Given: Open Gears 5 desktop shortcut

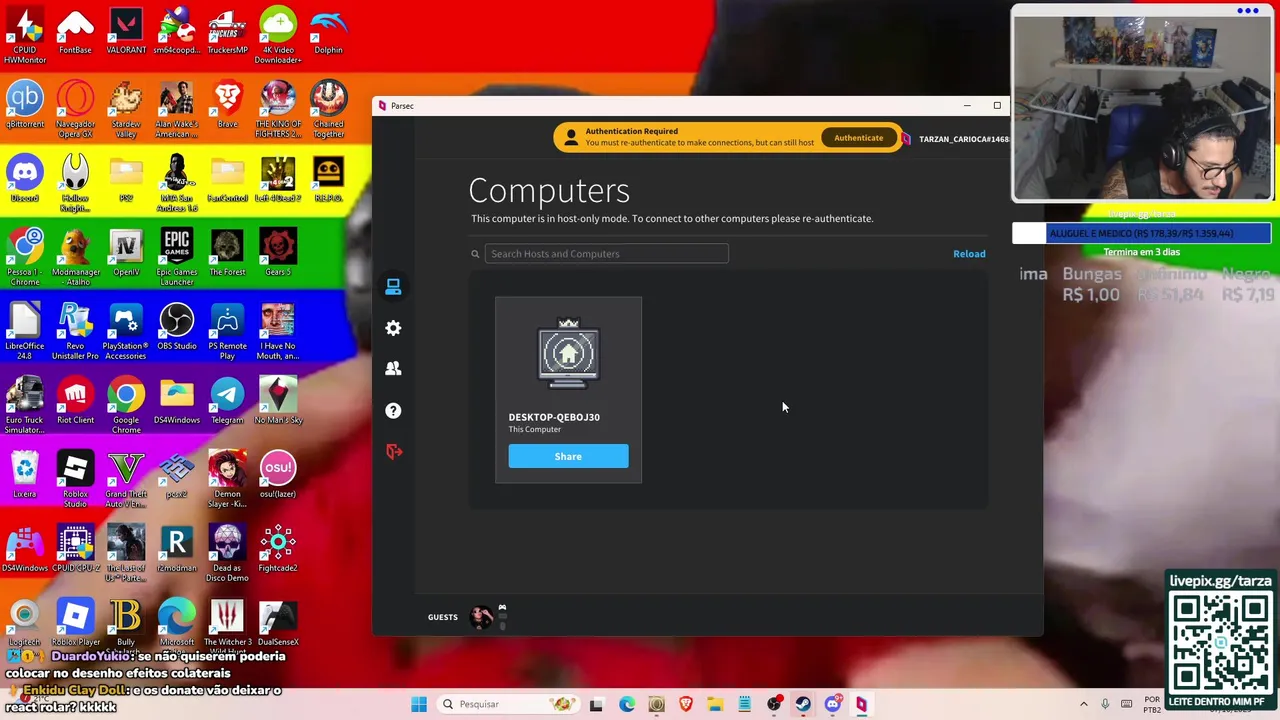Looking at the screenshot, I should click(278, 252).
